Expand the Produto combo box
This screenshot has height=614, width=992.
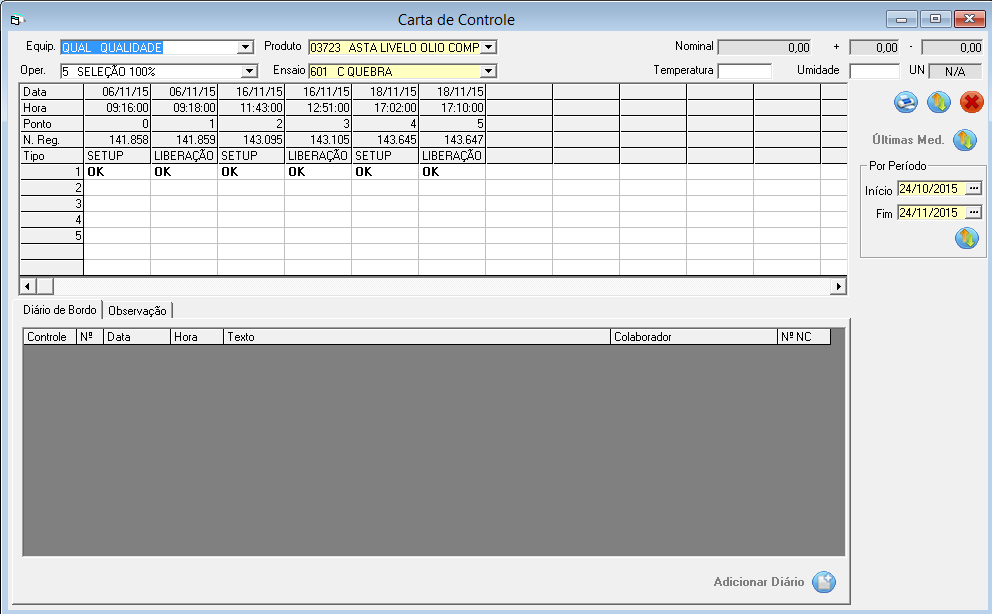(x=488, y=47)
